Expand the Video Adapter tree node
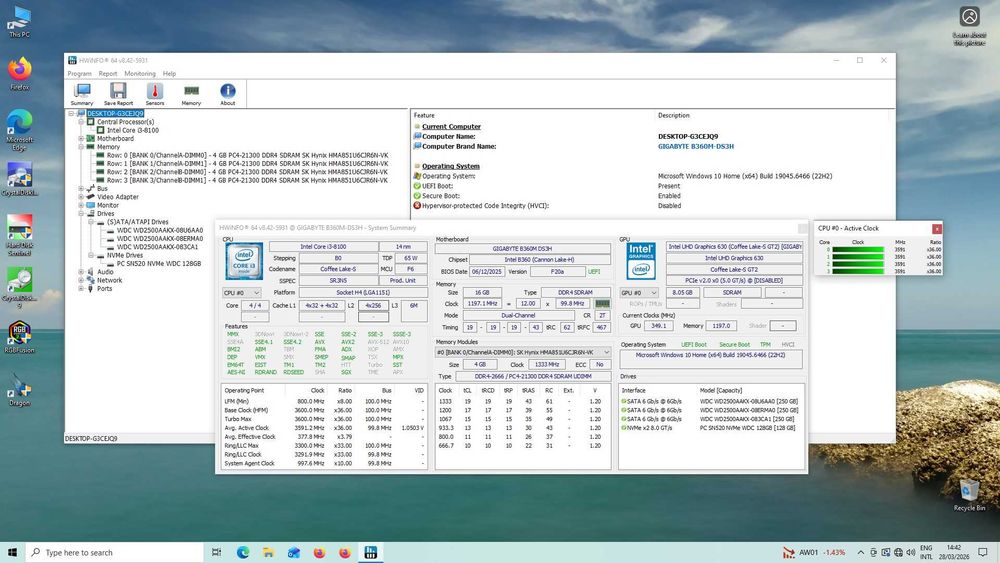 [x=82, y=197]
